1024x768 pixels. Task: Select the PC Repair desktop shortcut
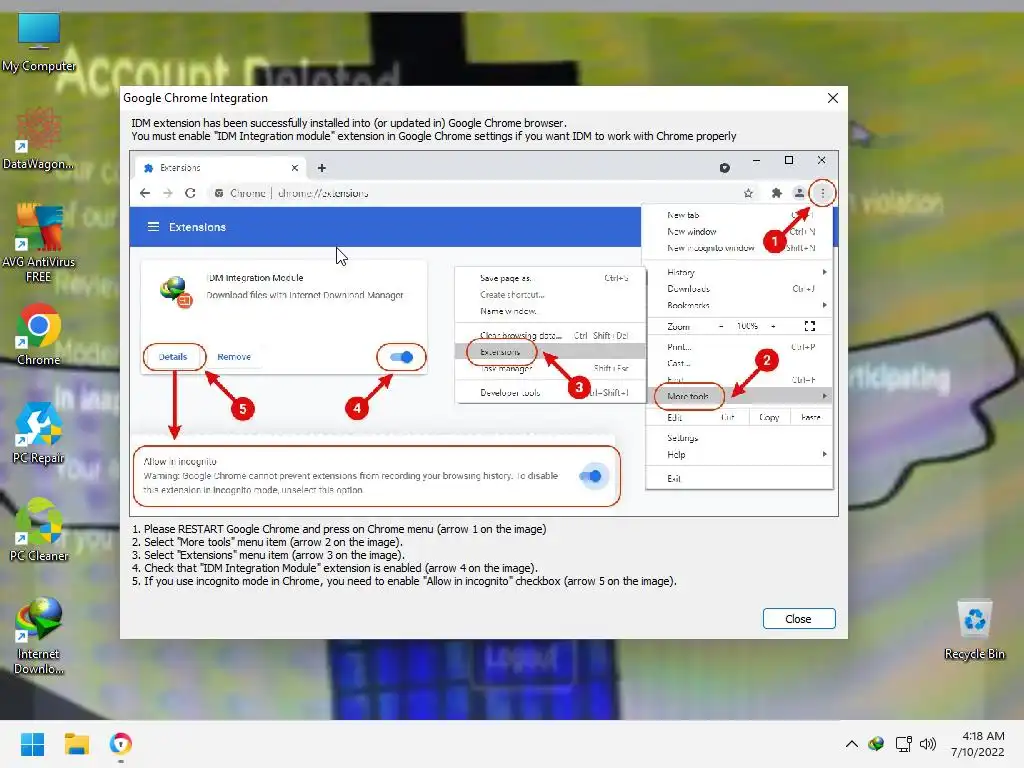tap(39, 433)
